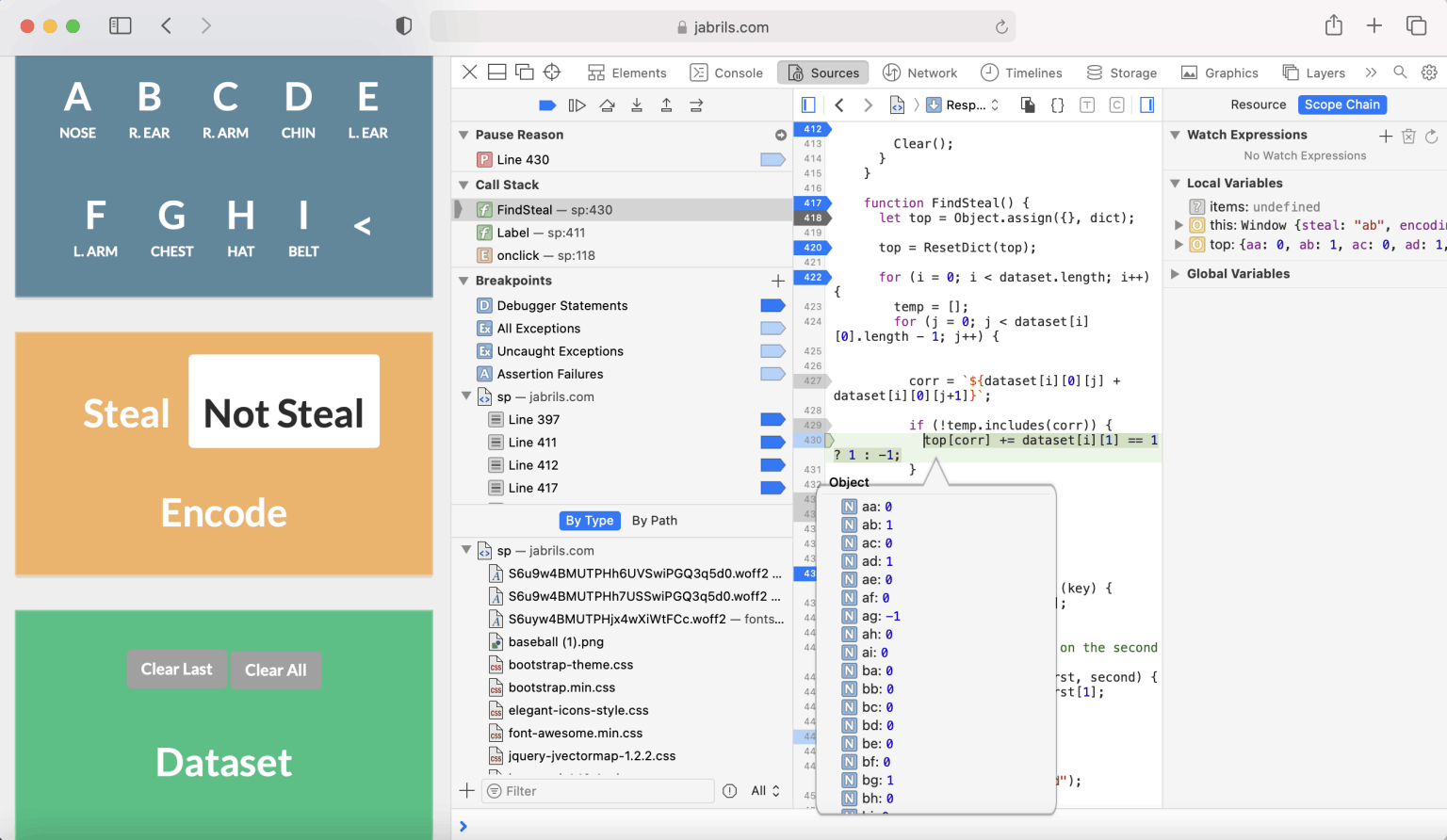Click the Continue script execution icon
This screenshot has width=1447, height=840.
[x=577, y=105]
